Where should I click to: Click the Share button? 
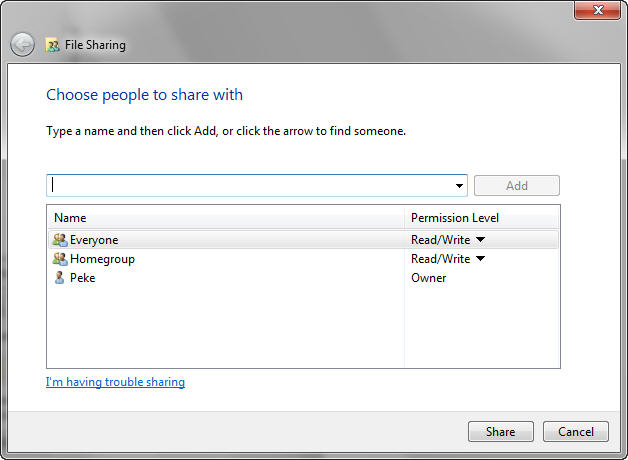click(x=501, y=432)
